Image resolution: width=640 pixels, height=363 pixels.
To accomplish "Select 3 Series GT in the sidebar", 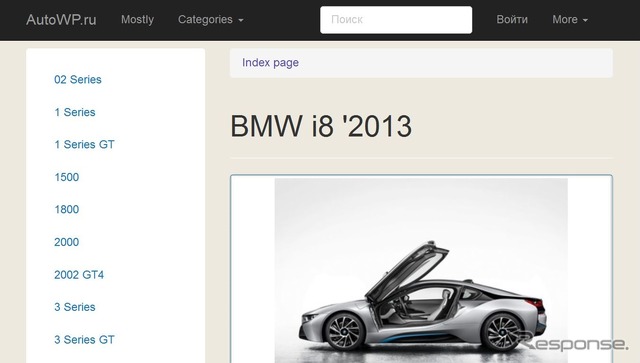I will (x=84, y=339).
